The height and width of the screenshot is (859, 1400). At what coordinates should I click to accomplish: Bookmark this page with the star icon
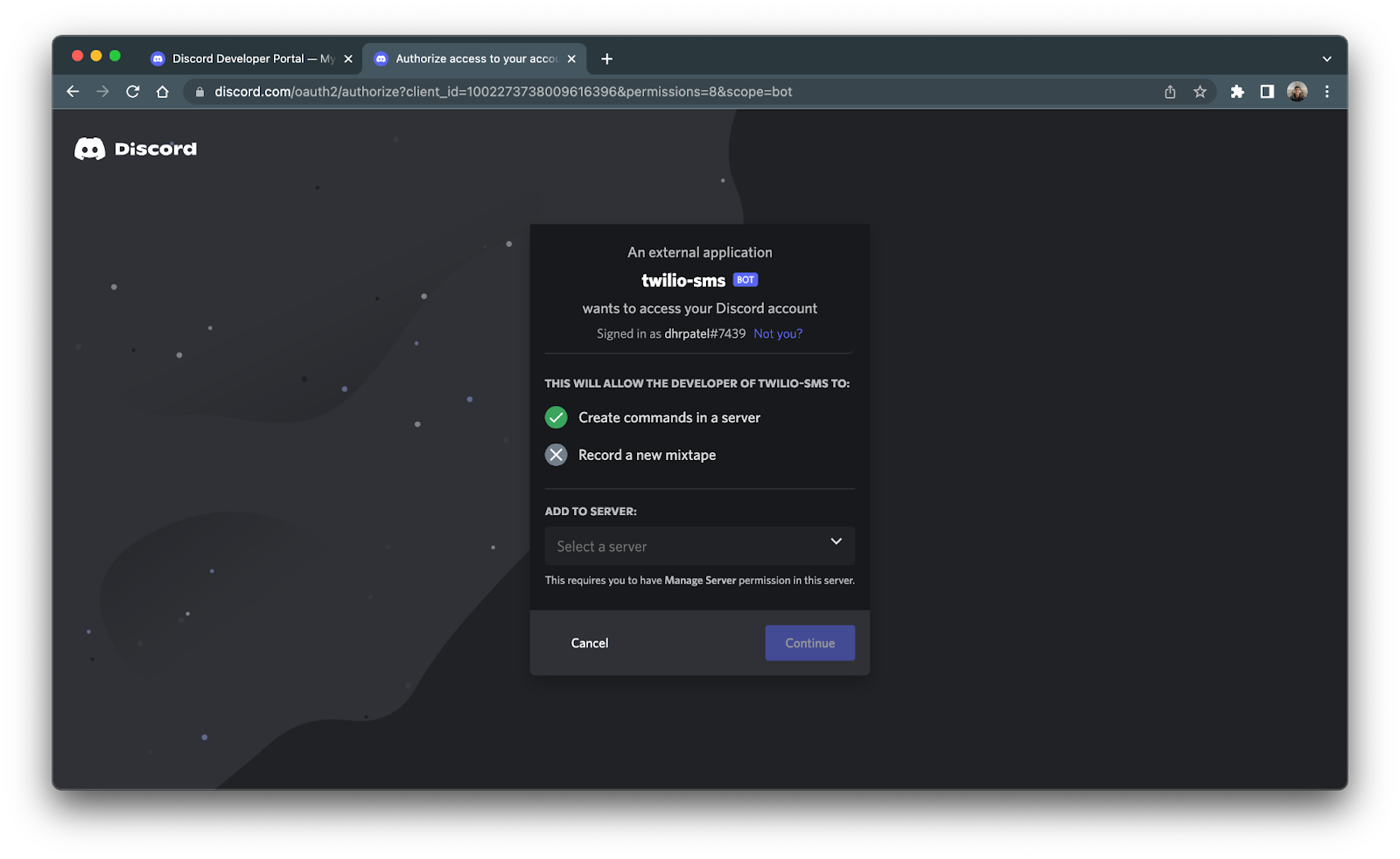pyautogui.click(x=1200, y=92)
